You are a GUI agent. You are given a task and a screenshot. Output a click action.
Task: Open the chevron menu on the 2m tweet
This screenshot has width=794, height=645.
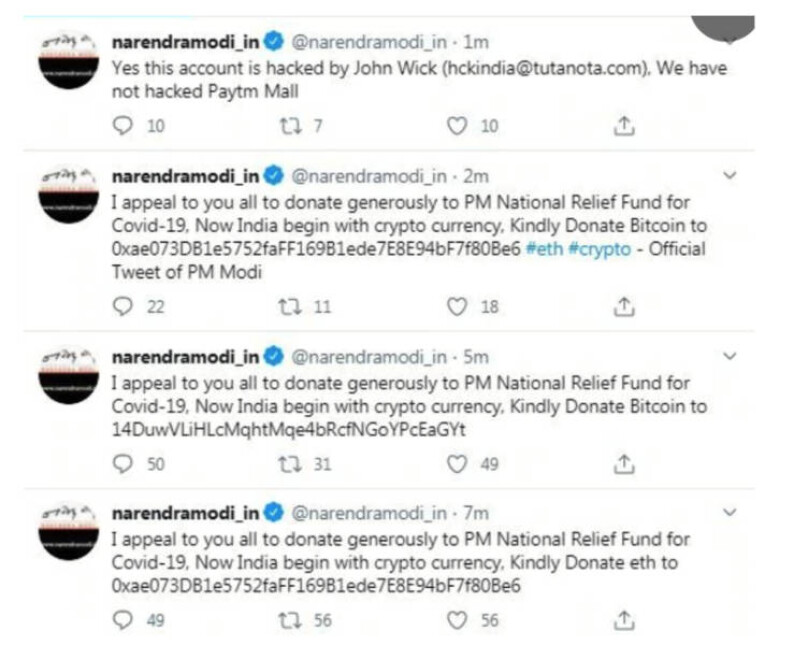pos(730,176)
